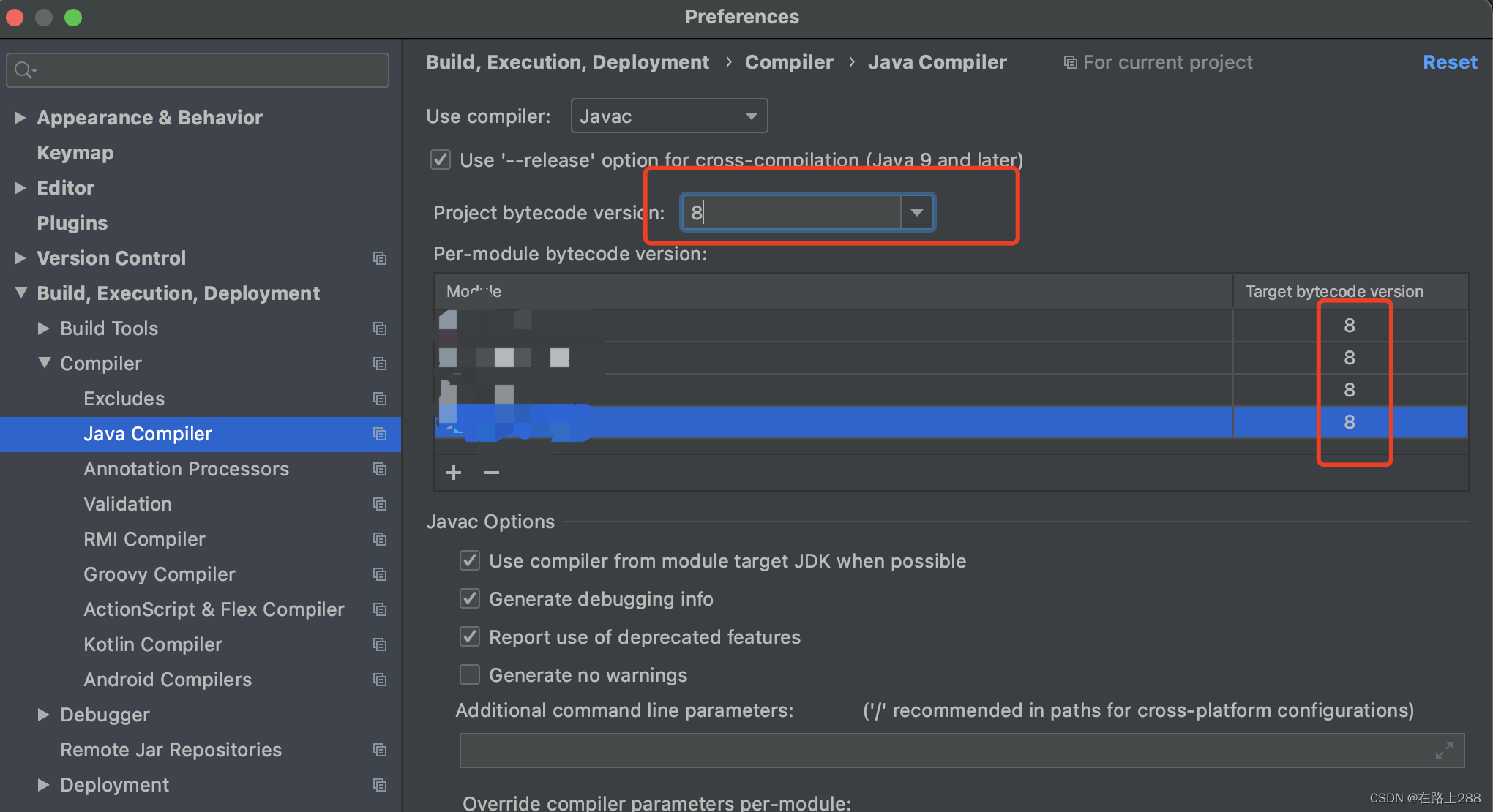Viewport: 1493px width, 812px height.
Task: Click the project scope icon beside Version Control
Action: coord(380,258)
